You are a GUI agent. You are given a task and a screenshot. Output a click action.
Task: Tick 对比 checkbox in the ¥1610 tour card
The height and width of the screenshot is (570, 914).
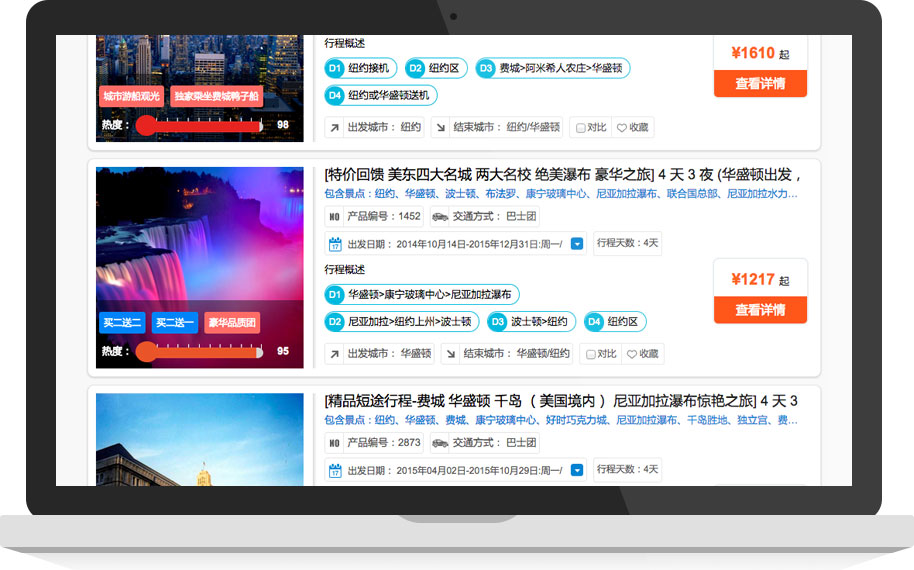tap(581, 128)
